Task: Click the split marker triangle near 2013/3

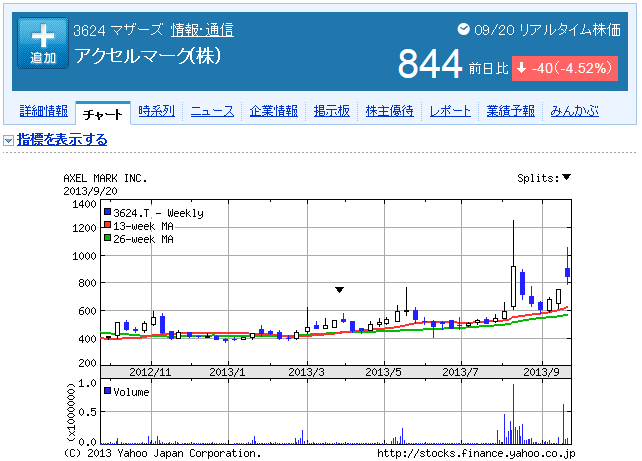Action: (339, 290)
